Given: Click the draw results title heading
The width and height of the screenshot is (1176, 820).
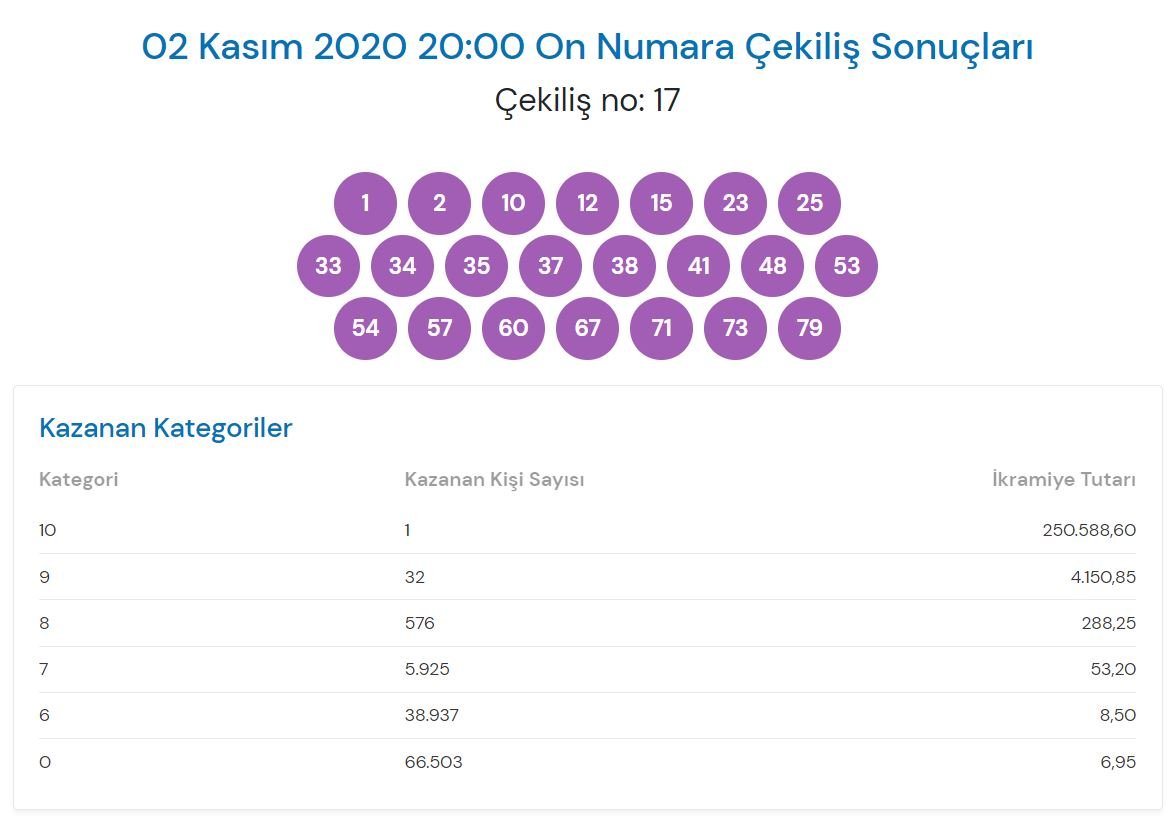Looking at the screenshot, I should [587, 47].
